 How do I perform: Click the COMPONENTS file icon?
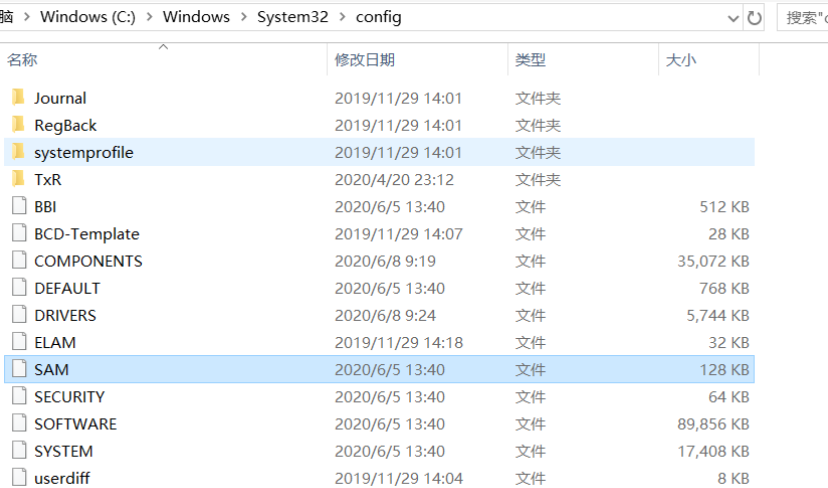click(19, 260)
